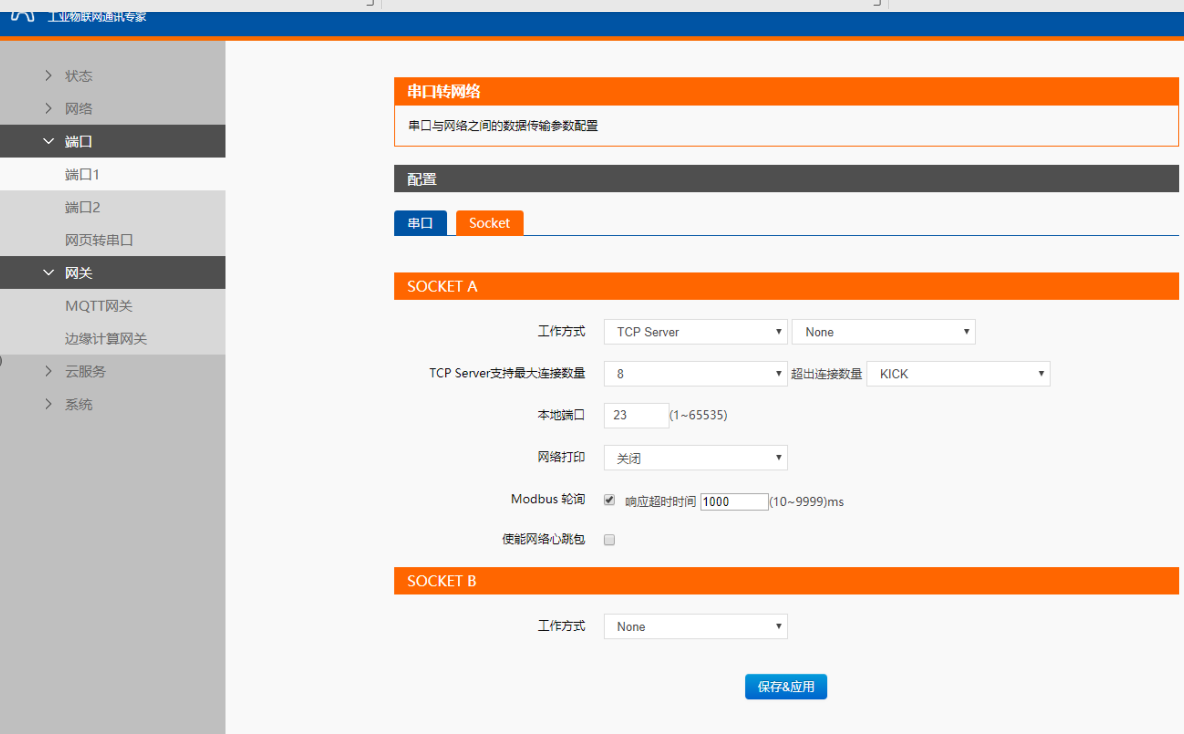Open 边缘计算网关 page
This screenshot has width=1184, height=734.
point(105,339)
